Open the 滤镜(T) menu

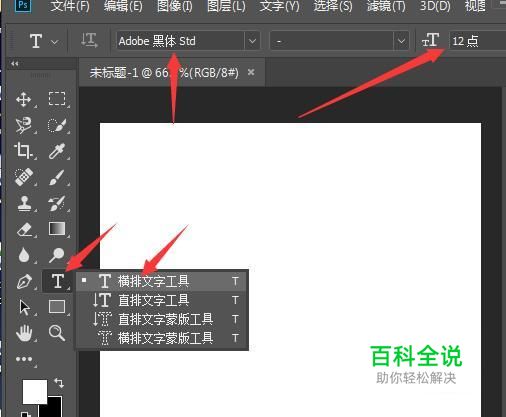coord(386,6)
